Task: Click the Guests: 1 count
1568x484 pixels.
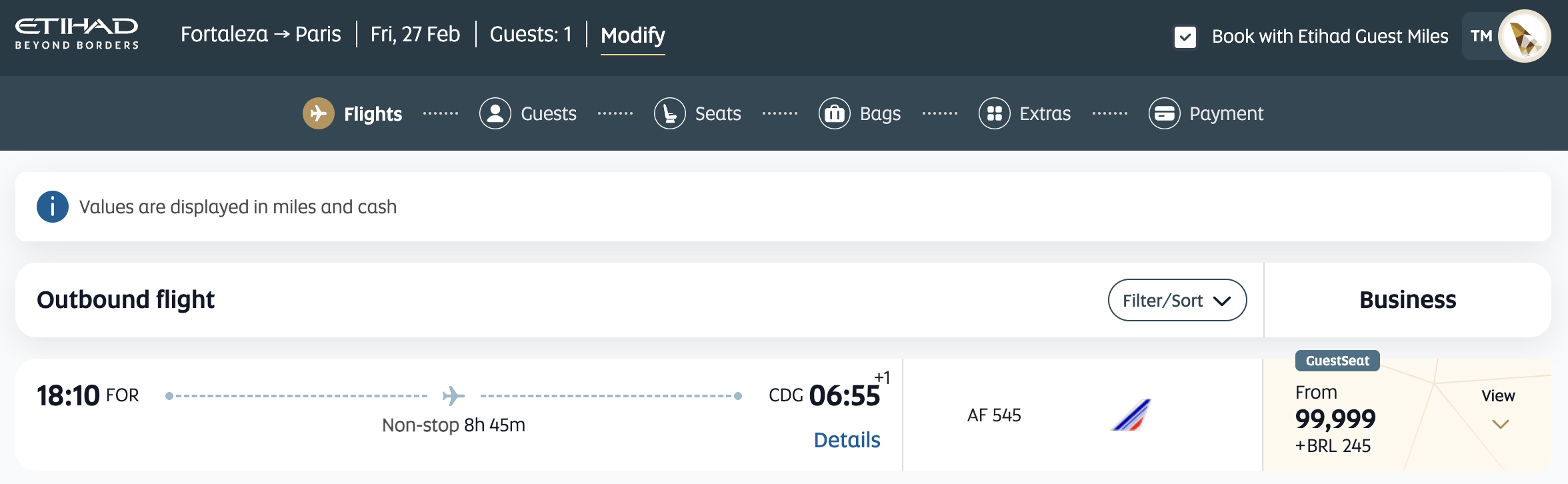Action: 531,34
